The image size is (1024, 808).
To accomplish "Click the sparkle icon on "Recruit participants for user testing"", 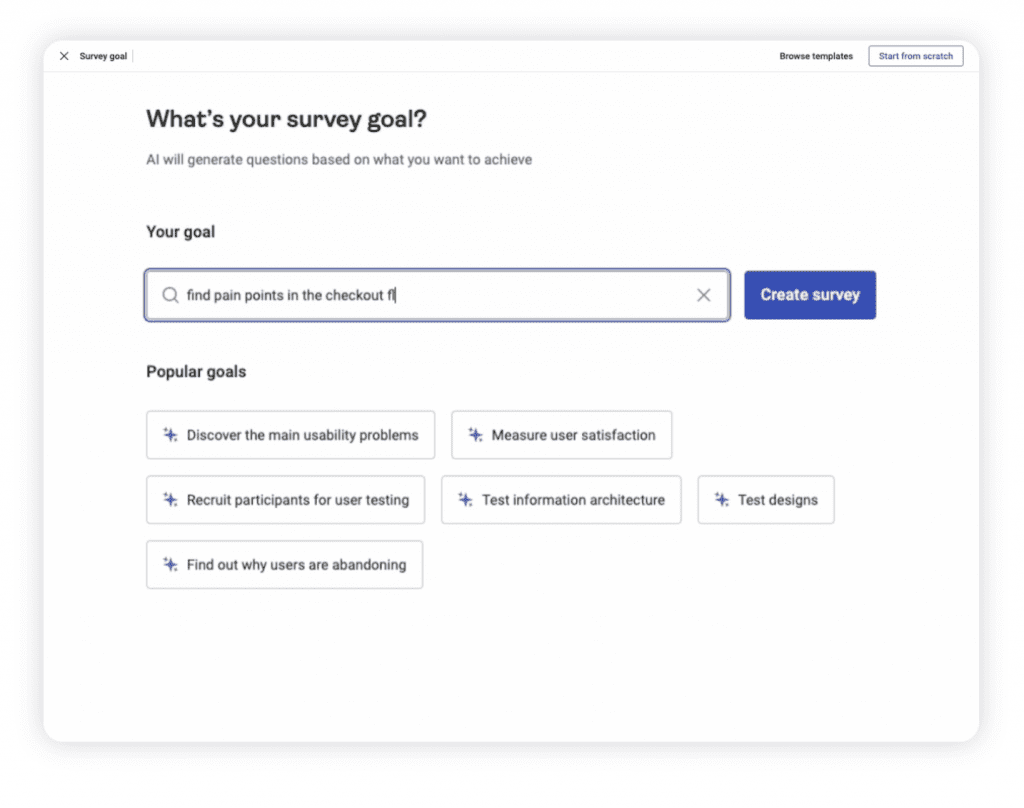I will [x=167, y=499].
